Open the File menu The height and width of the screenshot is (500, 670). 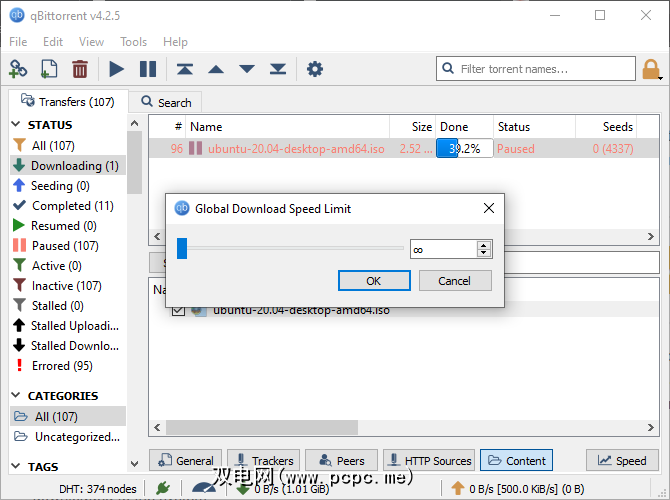pos(18,42)
